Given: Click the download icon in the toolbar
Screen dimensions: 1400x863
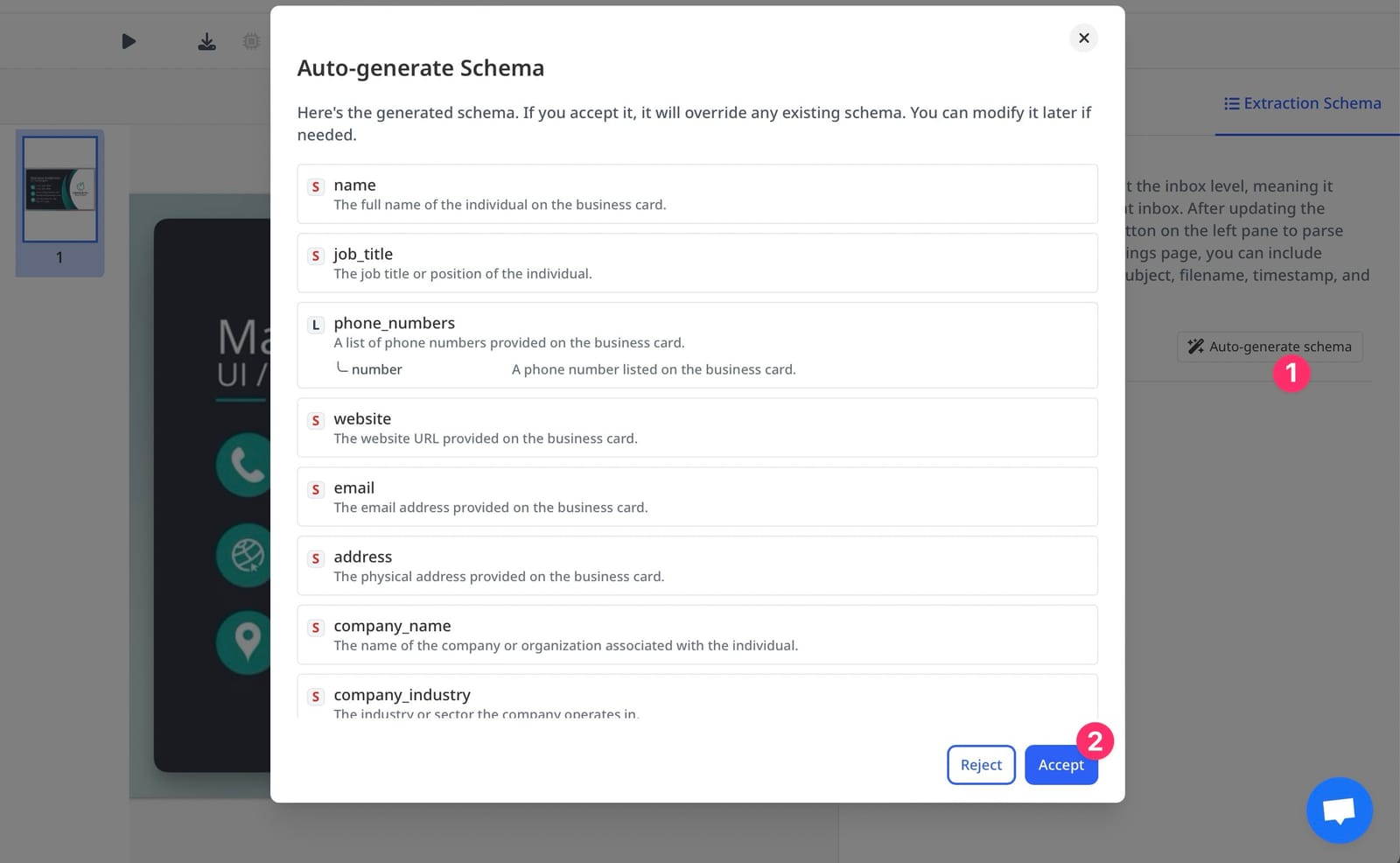Looking at the screenshot, I should tap(206, 41).
